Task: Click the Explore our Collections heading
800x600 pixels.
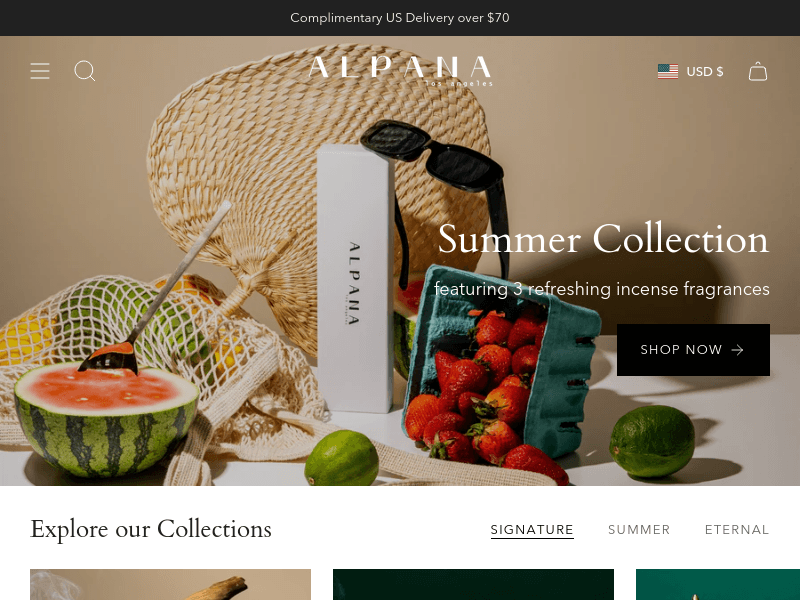Action: coord(151,529)
